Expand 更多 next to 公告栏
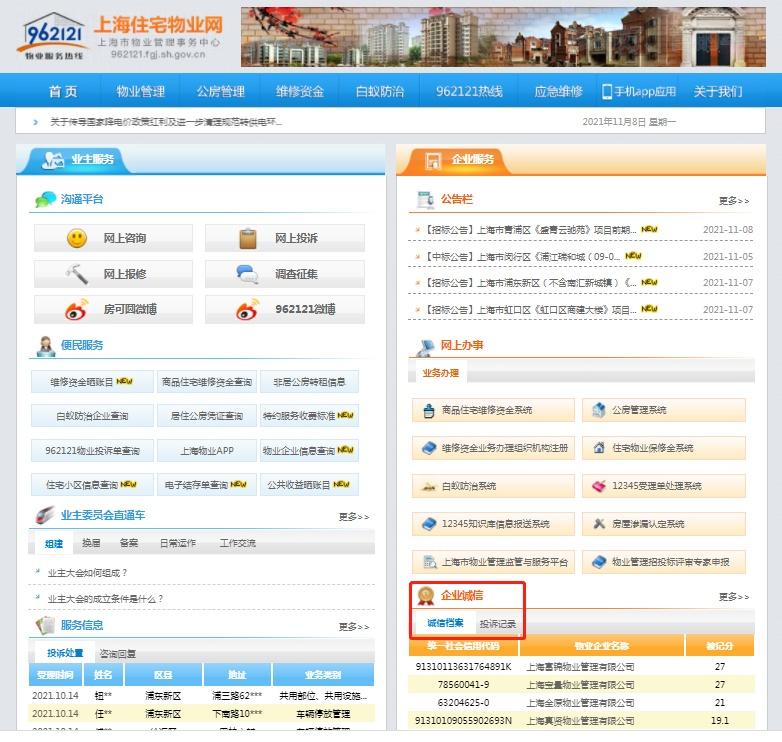Screen dimensions: 782x742 pyautogui.click(x=733, y=201)
